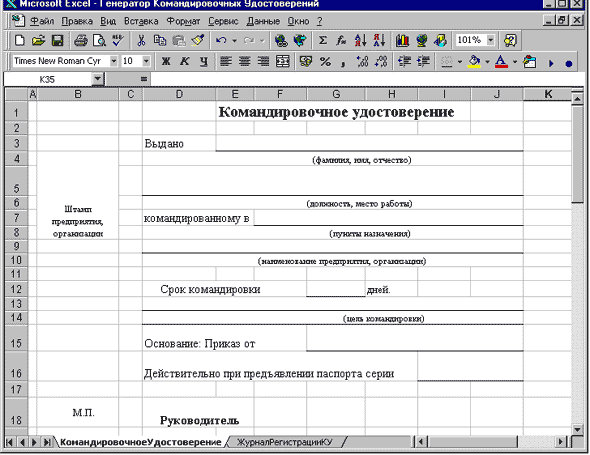Toggle bold formatting Ж

pyautogui.click(x=166, y=61)
